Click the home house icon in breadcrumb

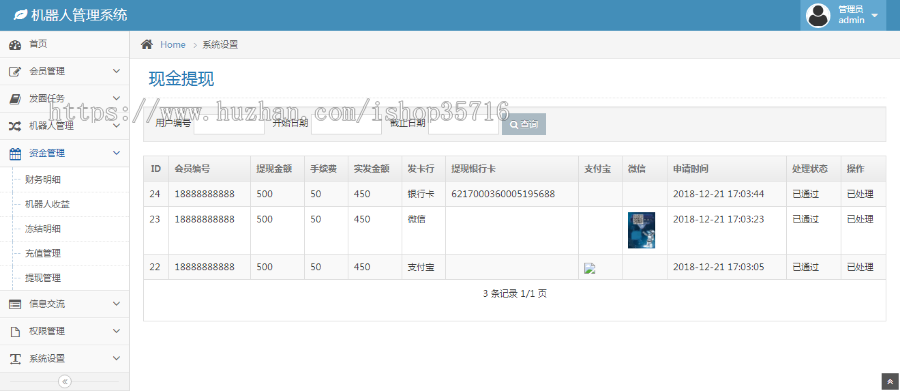tap(147, 44)
